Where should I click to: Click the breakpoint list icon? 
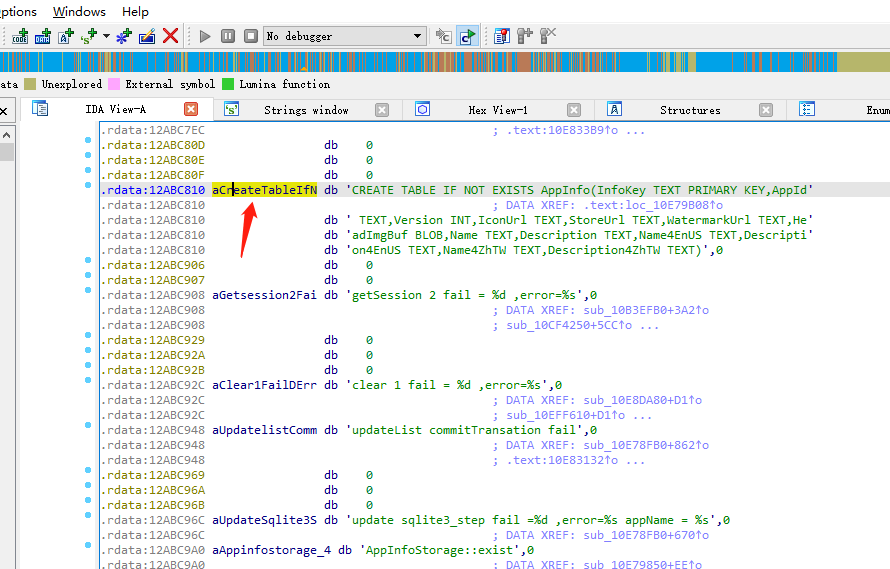pos(502,36)
